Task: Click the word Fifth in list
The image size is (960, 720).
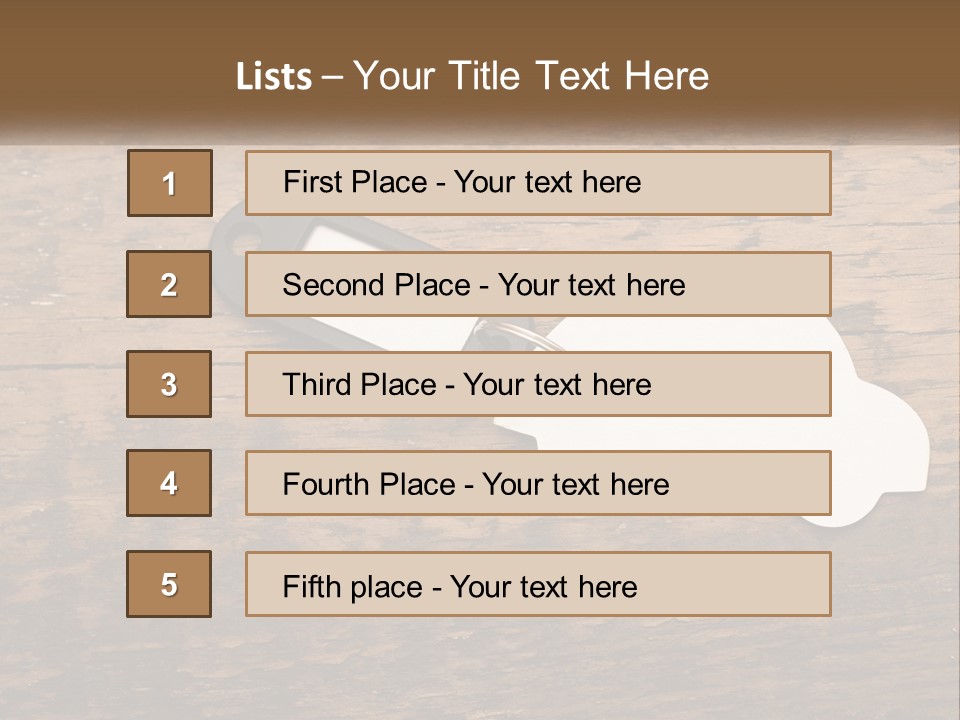Action: pyautogui.click(x=312, y=586)
